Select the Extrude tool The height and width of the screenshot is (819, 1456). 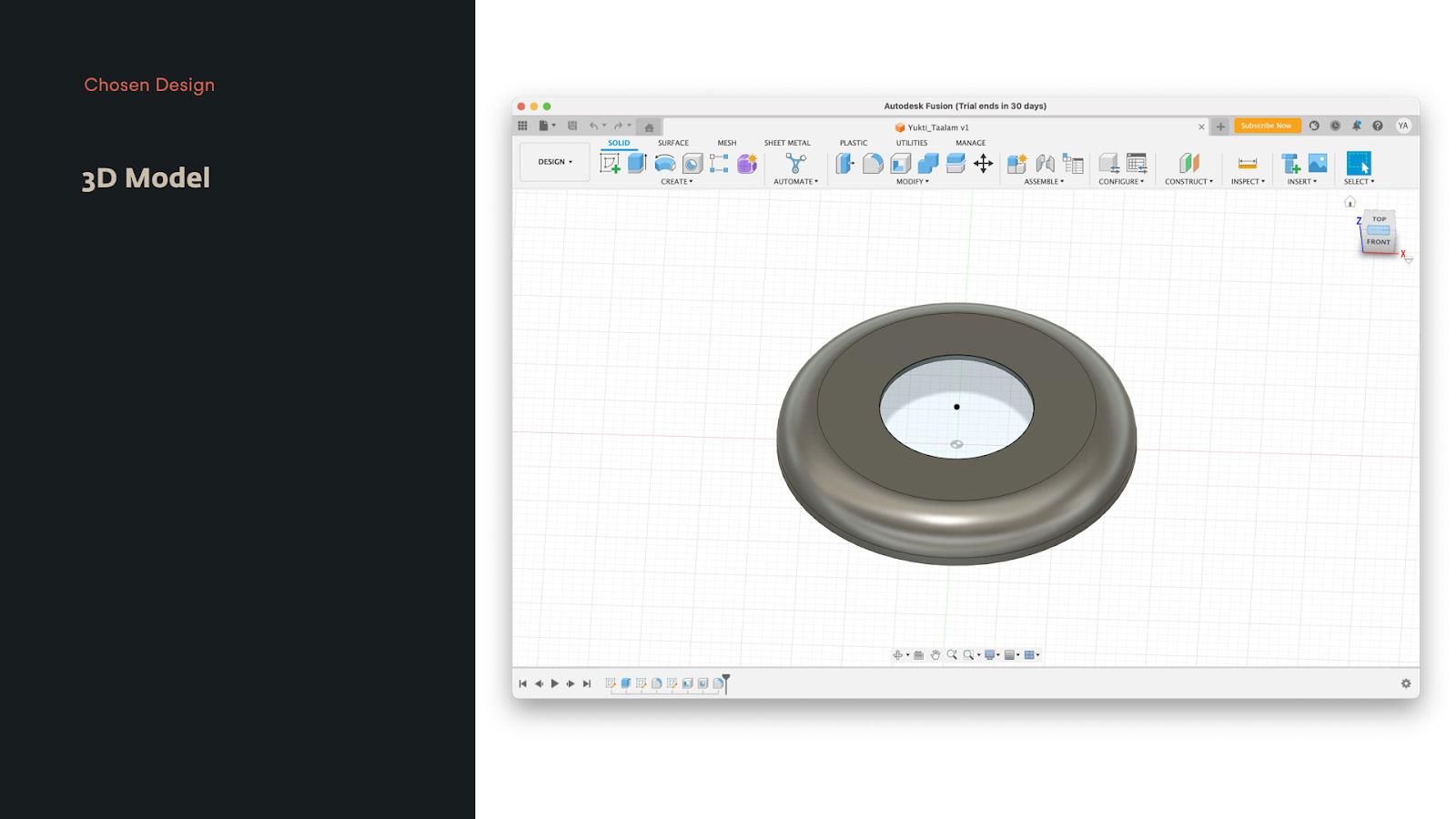click(x=637, y=163)
